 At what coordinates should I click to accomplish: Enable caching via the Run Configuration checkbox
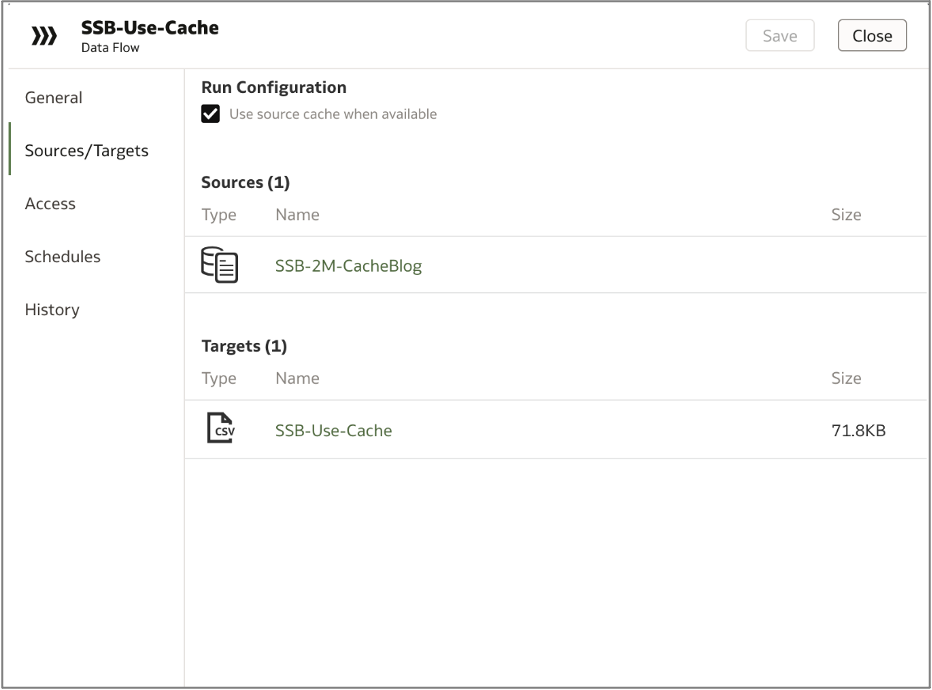click(210, 114)
